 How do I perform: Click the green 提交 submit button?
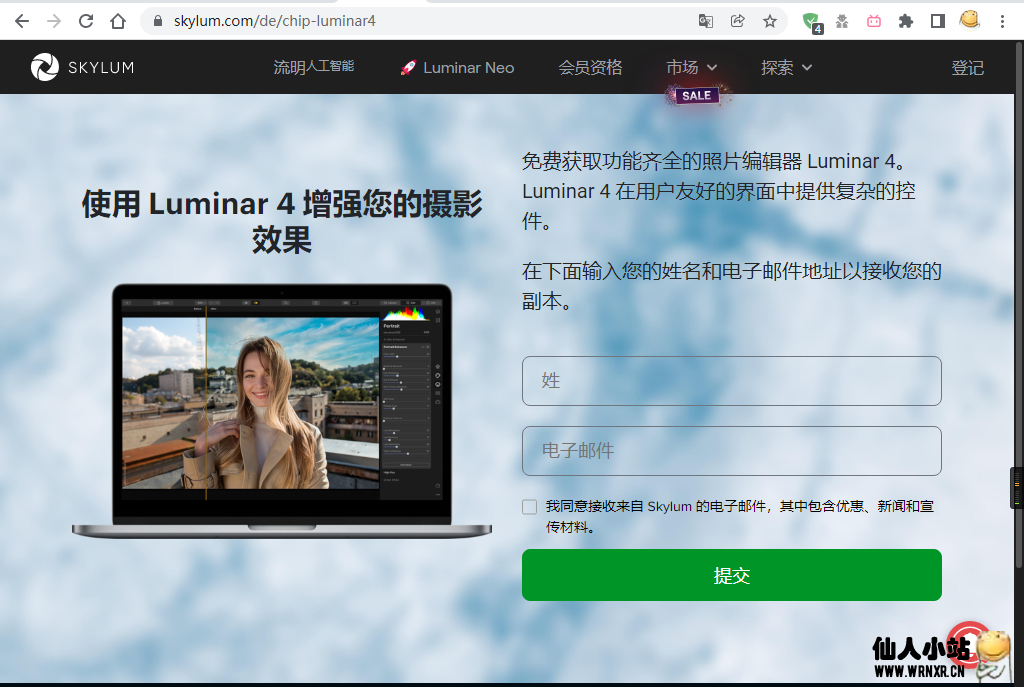(x=731, y=575)
